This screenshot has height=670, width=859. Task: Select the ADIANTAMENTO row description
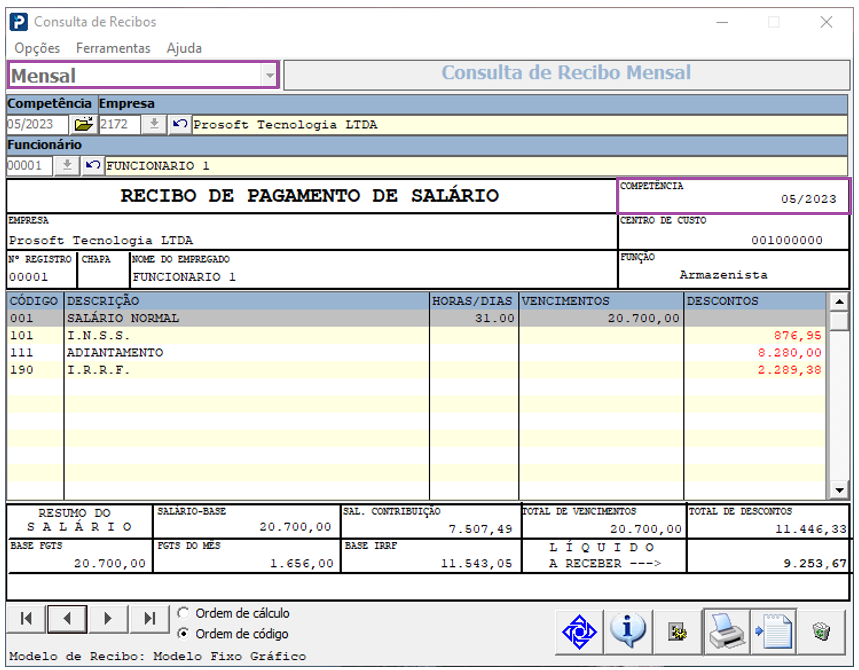point(115,353)
